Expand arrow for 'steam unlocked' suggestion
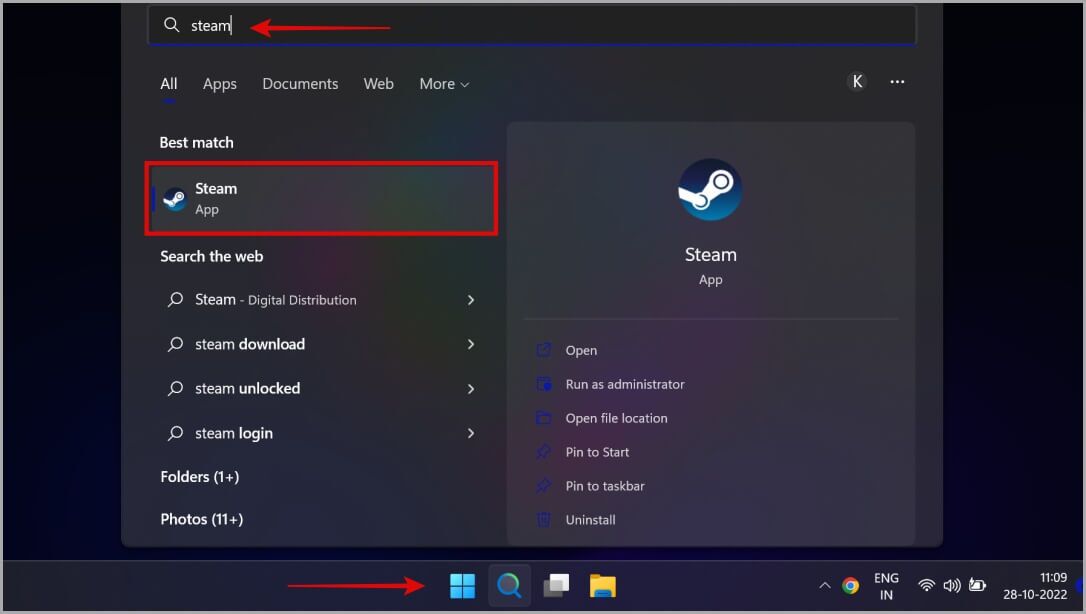 point(471,388)
